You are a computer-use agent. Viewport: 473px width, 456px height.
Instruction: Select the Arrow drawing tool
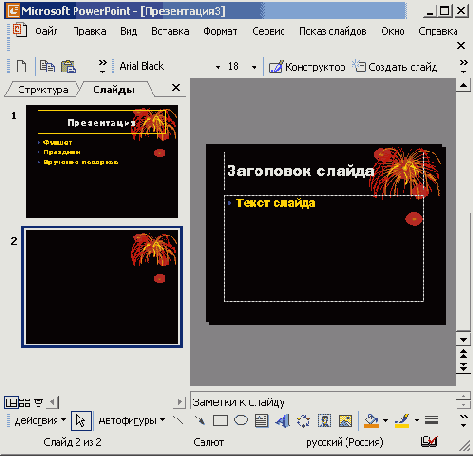[x=199, y=421]
